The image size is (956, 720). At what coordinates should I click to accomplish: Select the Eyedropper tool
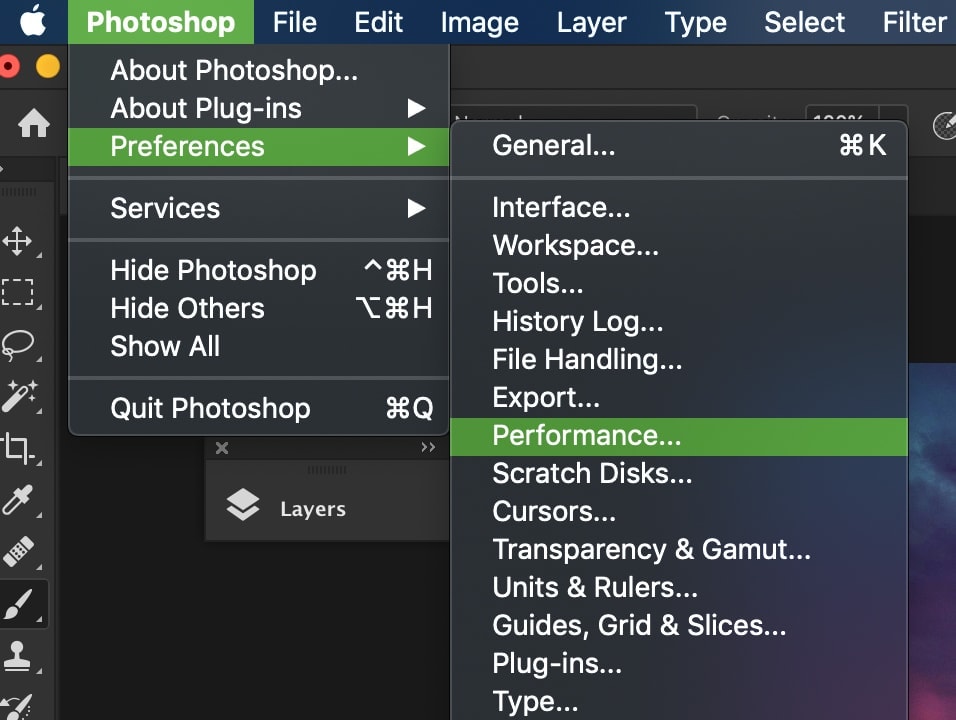(18, 500)
